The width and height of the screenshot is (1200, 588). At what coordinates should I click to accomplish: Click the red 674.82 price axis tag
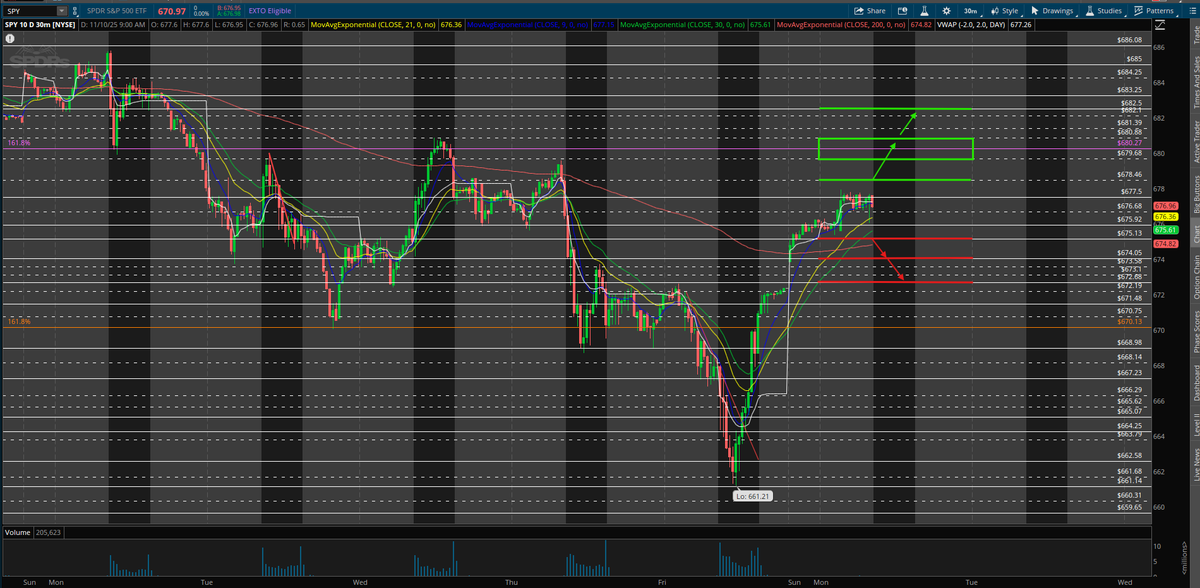[1165, 243]
